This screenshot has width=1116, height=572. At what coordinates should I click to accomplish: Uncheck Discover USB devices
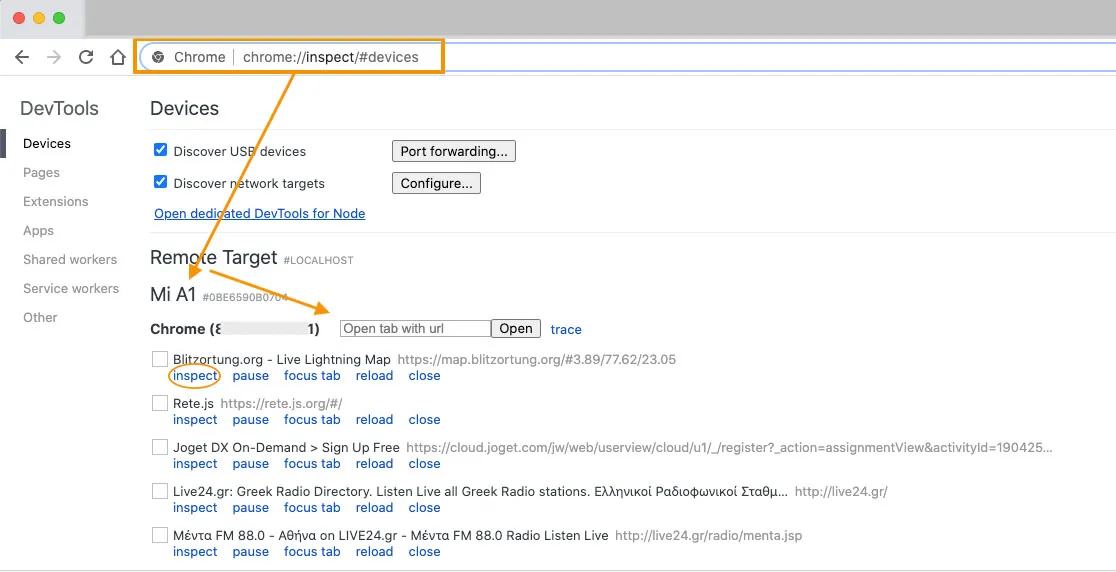tap(160, 150)
